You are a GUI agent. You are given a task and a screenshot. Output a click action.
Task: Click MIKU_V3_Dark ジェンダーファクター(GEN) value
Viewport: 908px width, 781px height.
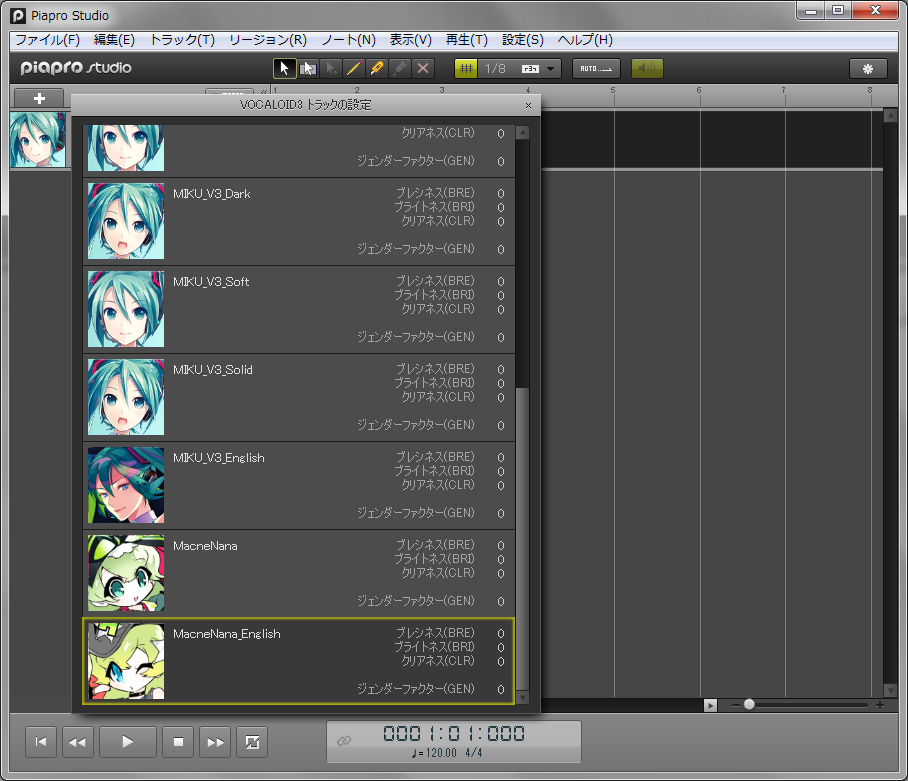501,250
